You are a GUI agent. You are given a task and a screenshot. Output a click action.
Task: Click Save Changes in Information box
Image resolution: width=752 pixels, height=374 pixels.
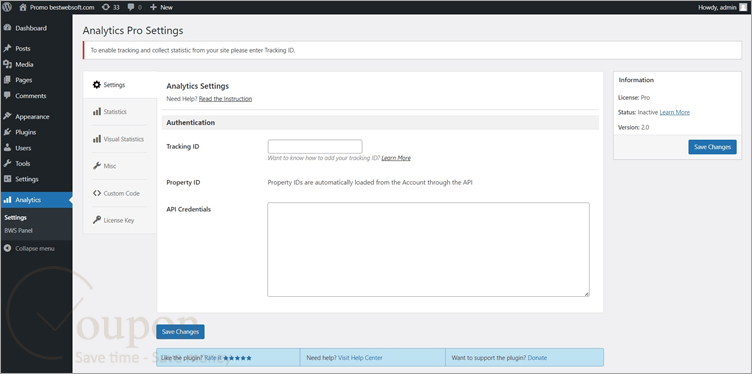[712, 147]
